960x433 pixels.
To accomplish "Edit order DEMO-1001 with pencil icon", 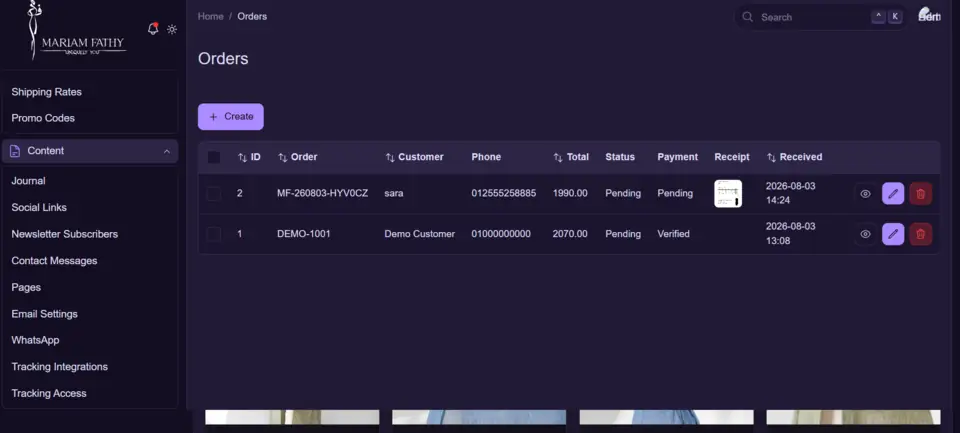I will coord(893,234).
